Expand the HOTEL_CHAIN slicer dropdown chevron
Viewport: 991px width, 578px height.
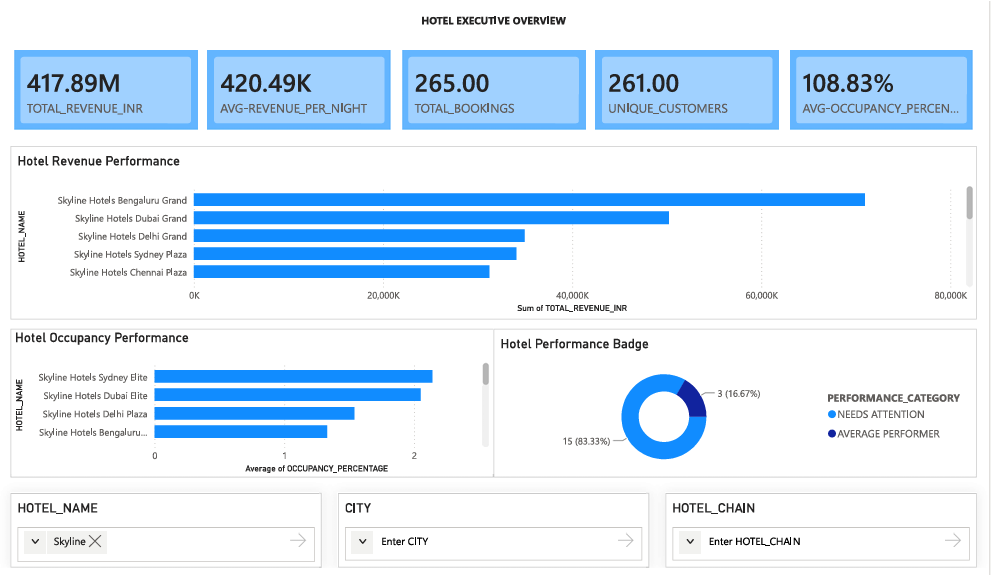690,541
